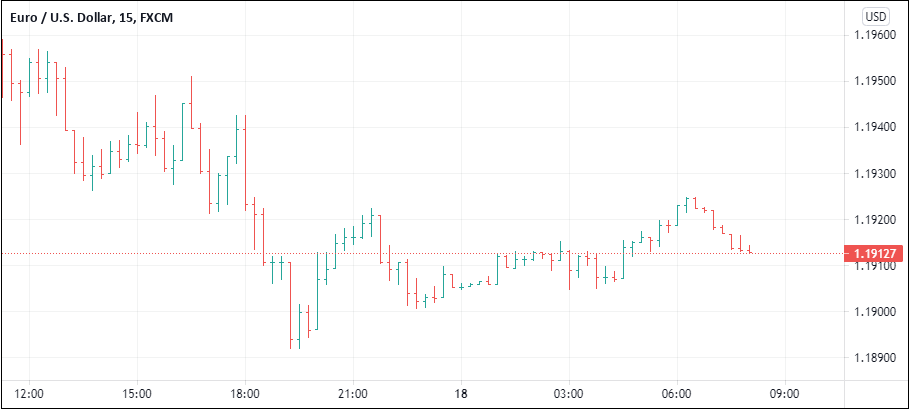This screenshot has width=909, height=409.
Task: Click the 18:00 time axis label
Action: (245, 394)
